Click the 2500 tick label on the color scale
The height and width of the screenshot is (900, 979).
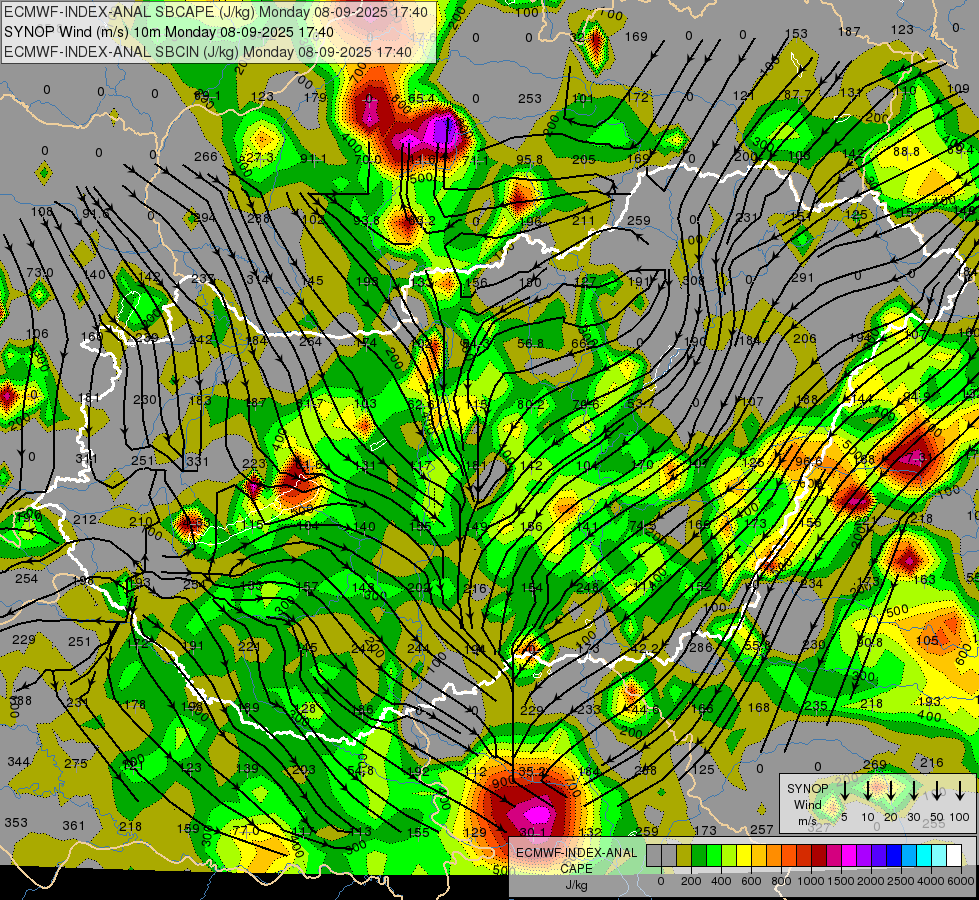tap(900, 881)
